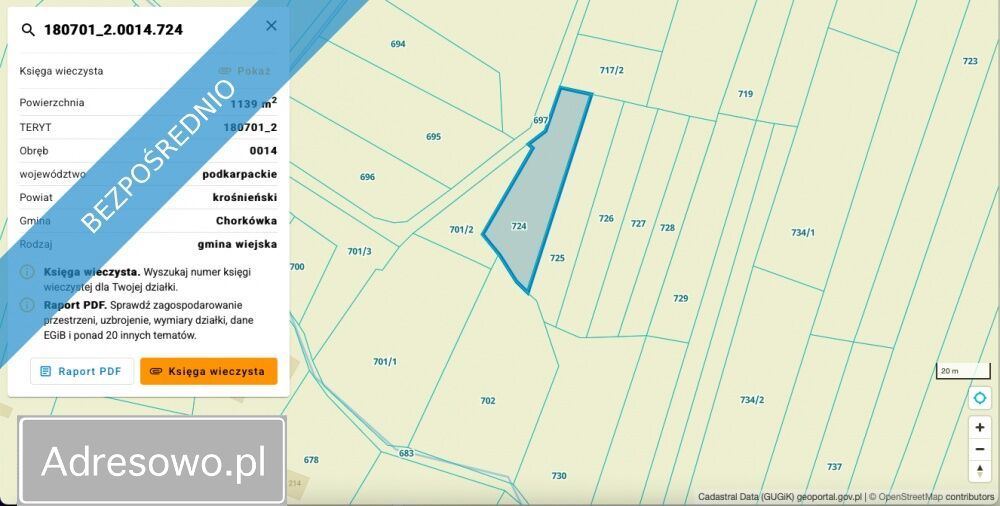The height and width of the screenshot is (506, 1000).
Task: Select parcel 737 on the map
Action: [834, 467]
